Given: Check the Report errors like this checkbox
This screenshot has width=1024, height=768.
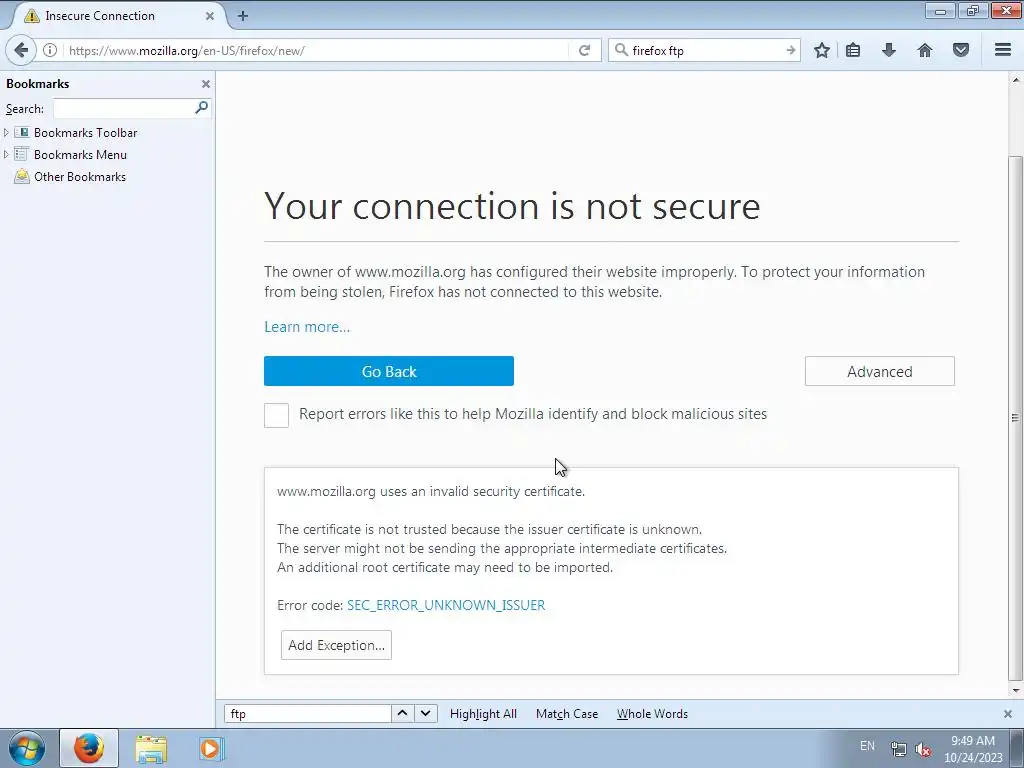Looking at the screenshot, I should (x=276, y=415).
